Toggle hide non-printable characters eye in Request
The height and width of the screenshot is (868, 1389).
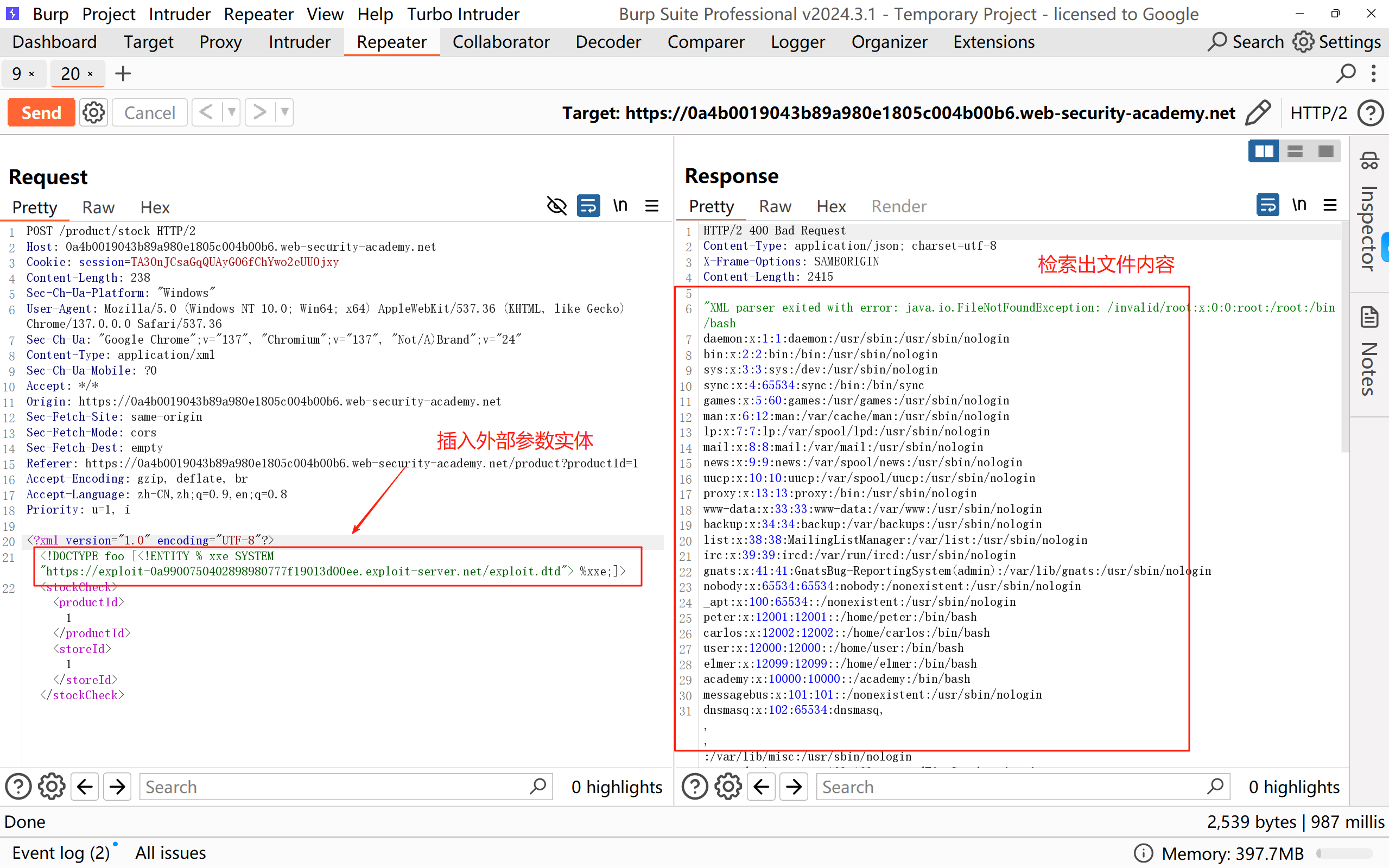point(556,206)
